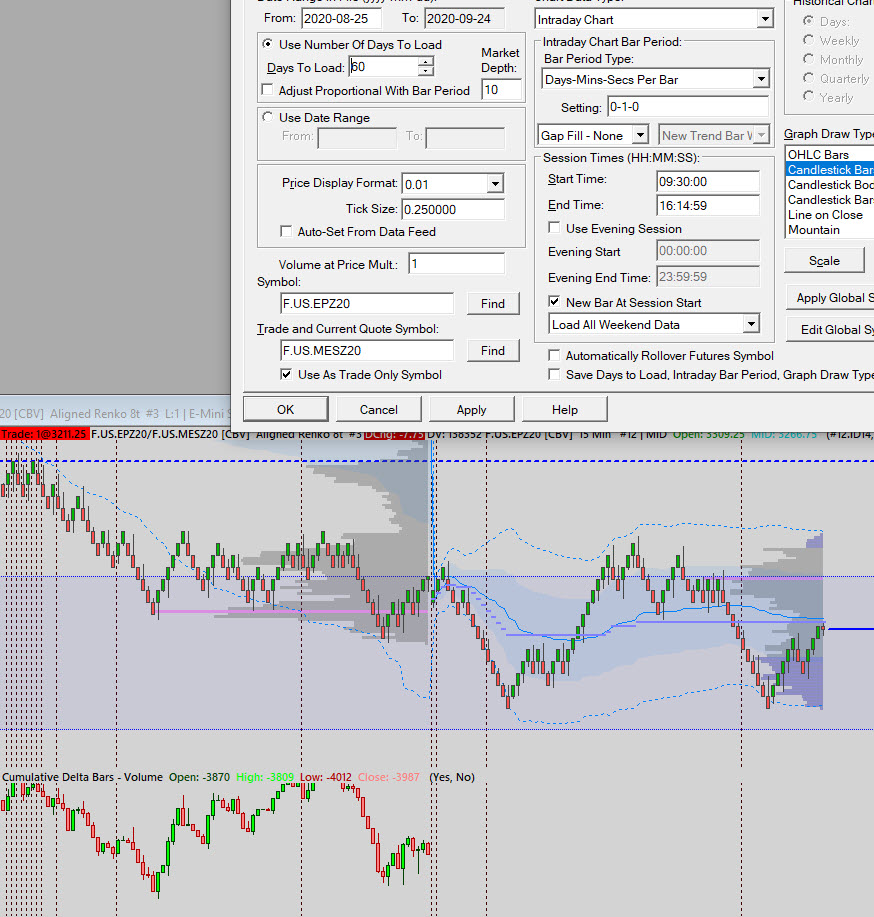The width and height of the screenshot is (874, 917).
Task: Expand the Gap Fill - None dropdown
Action: [x=639, y=135]
